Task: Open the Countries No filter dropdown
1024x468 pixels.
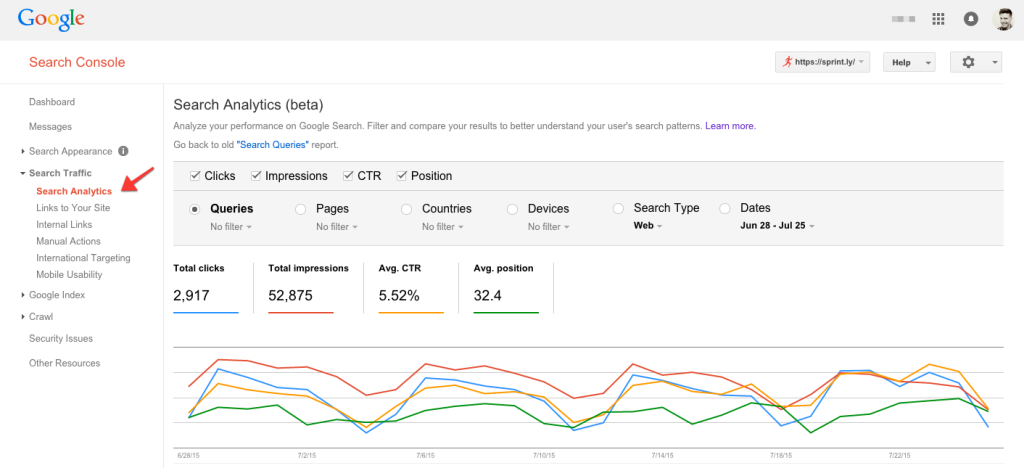Action: 443,226
